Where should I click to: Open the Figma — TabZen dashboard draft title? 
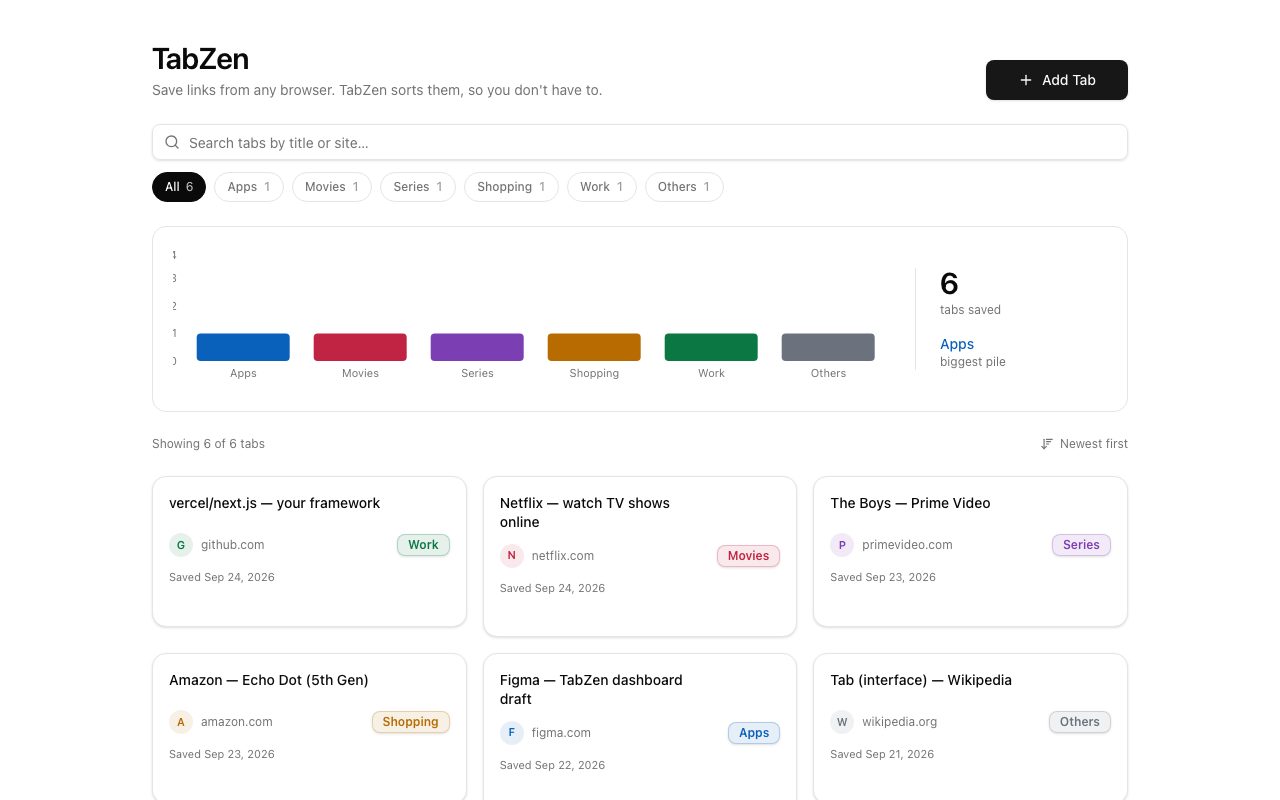click(591, 689)
